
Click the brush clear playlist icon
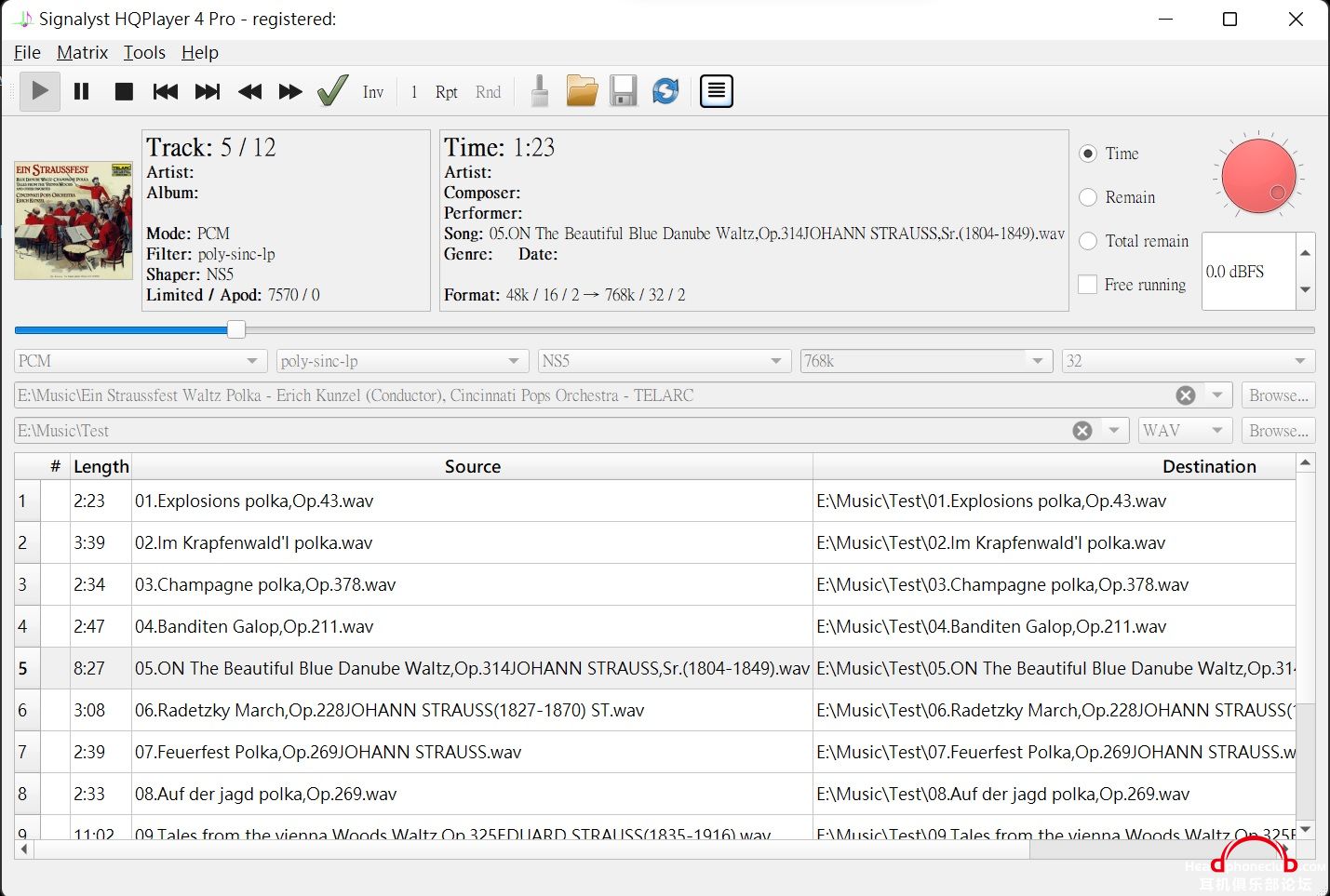pos(540,91)
